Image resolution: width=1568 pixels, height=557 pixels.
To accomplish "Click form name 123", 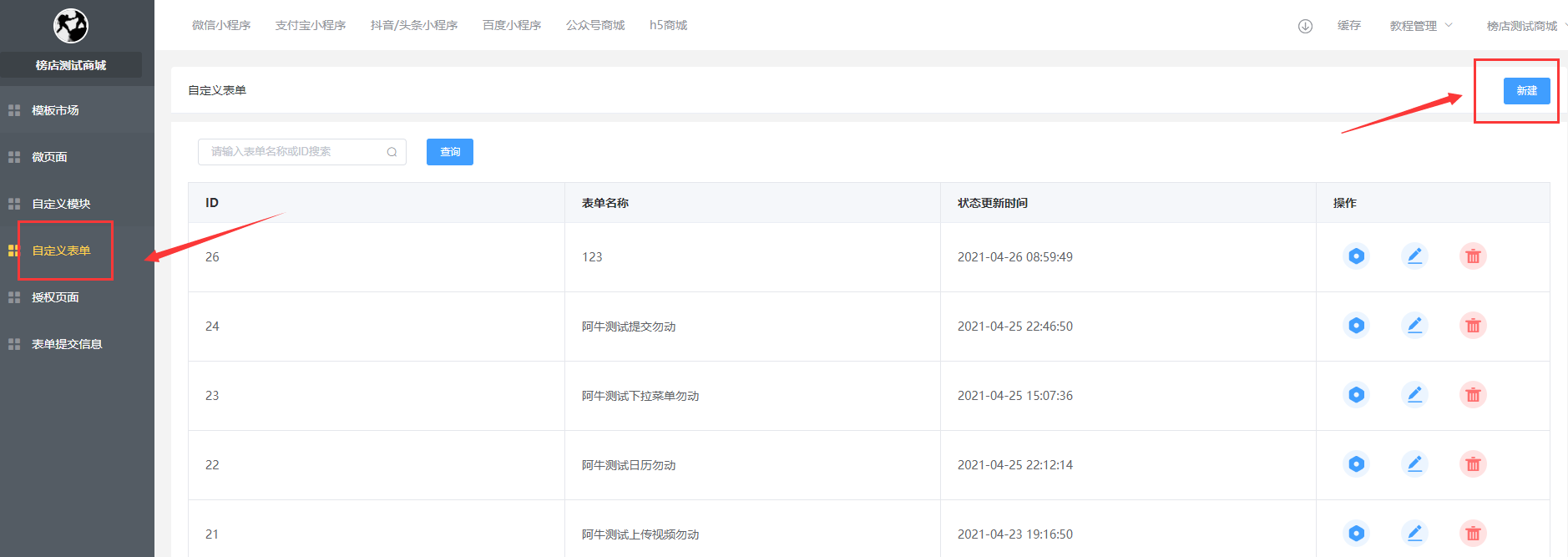I will tap(592, 257).
